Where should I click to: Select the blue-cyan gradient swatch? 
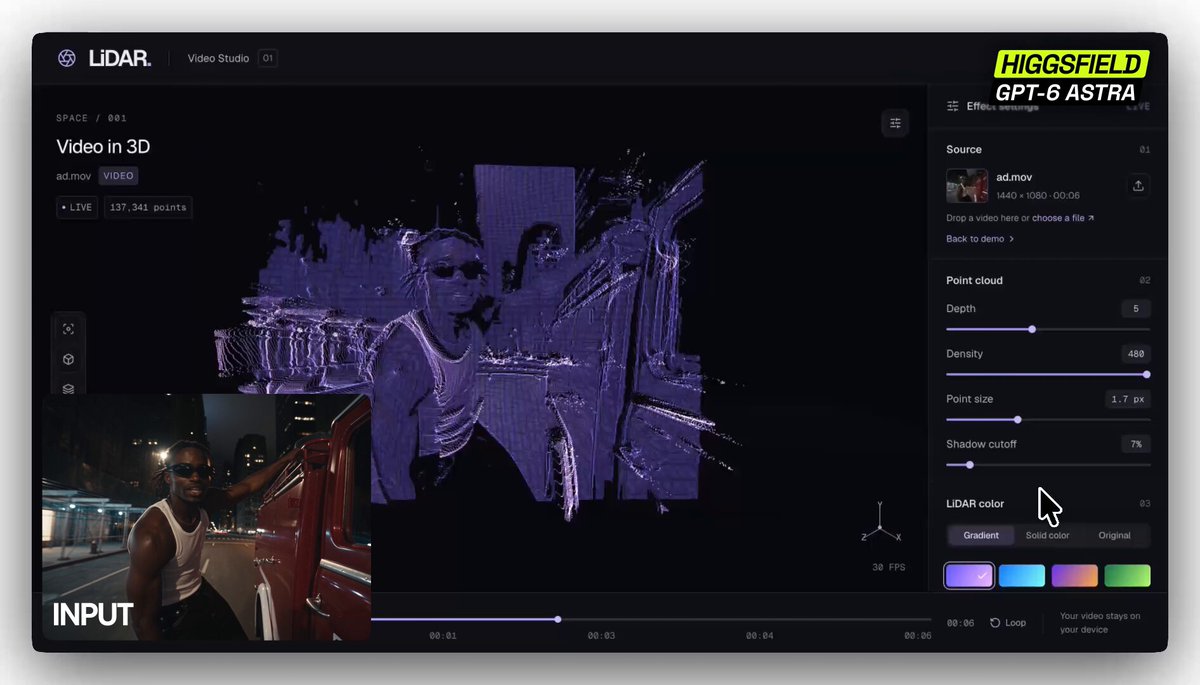pos(1022,576)
